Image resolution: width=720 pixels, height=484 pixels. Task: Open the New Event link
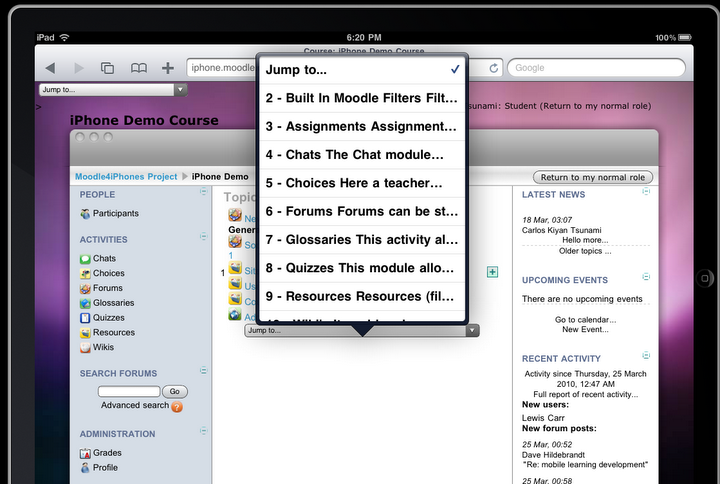tap(585, 330)
